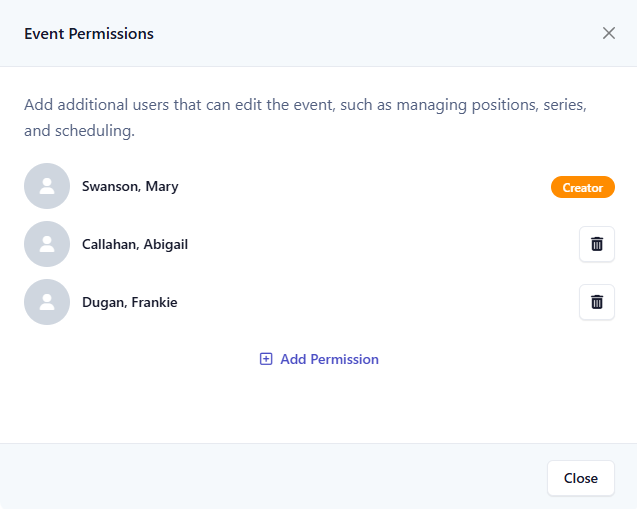Select the Swanson, Mary name label

point(130,186)
